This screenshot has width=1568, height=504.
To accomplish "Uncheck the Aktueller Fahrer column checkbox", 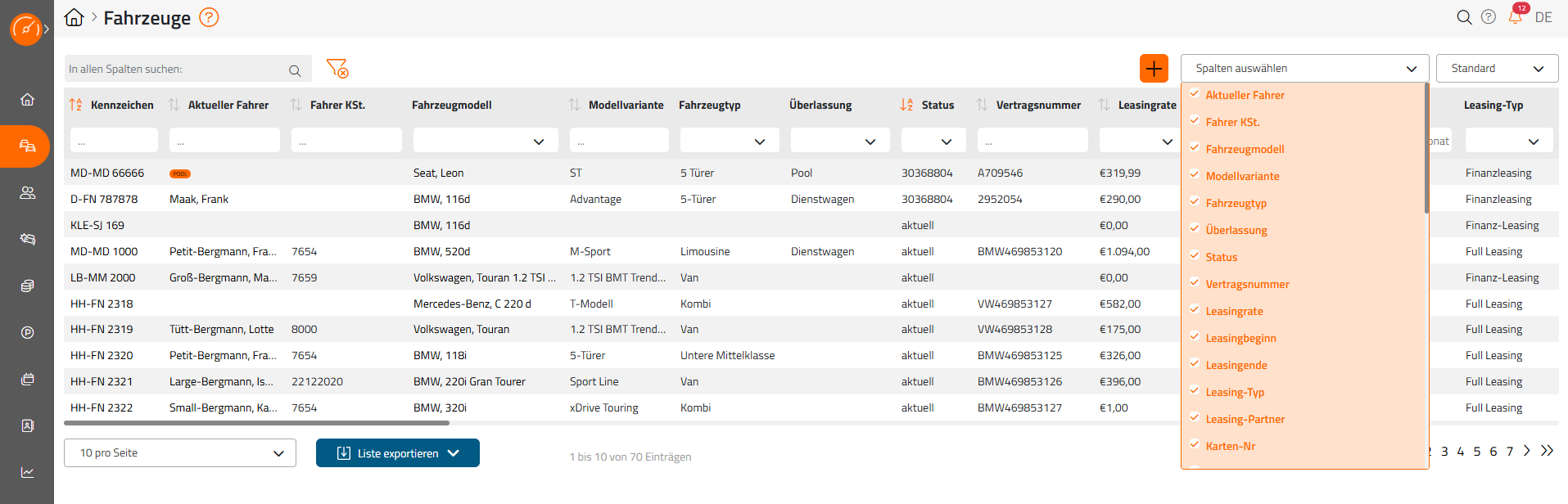I will point(1195,95).
